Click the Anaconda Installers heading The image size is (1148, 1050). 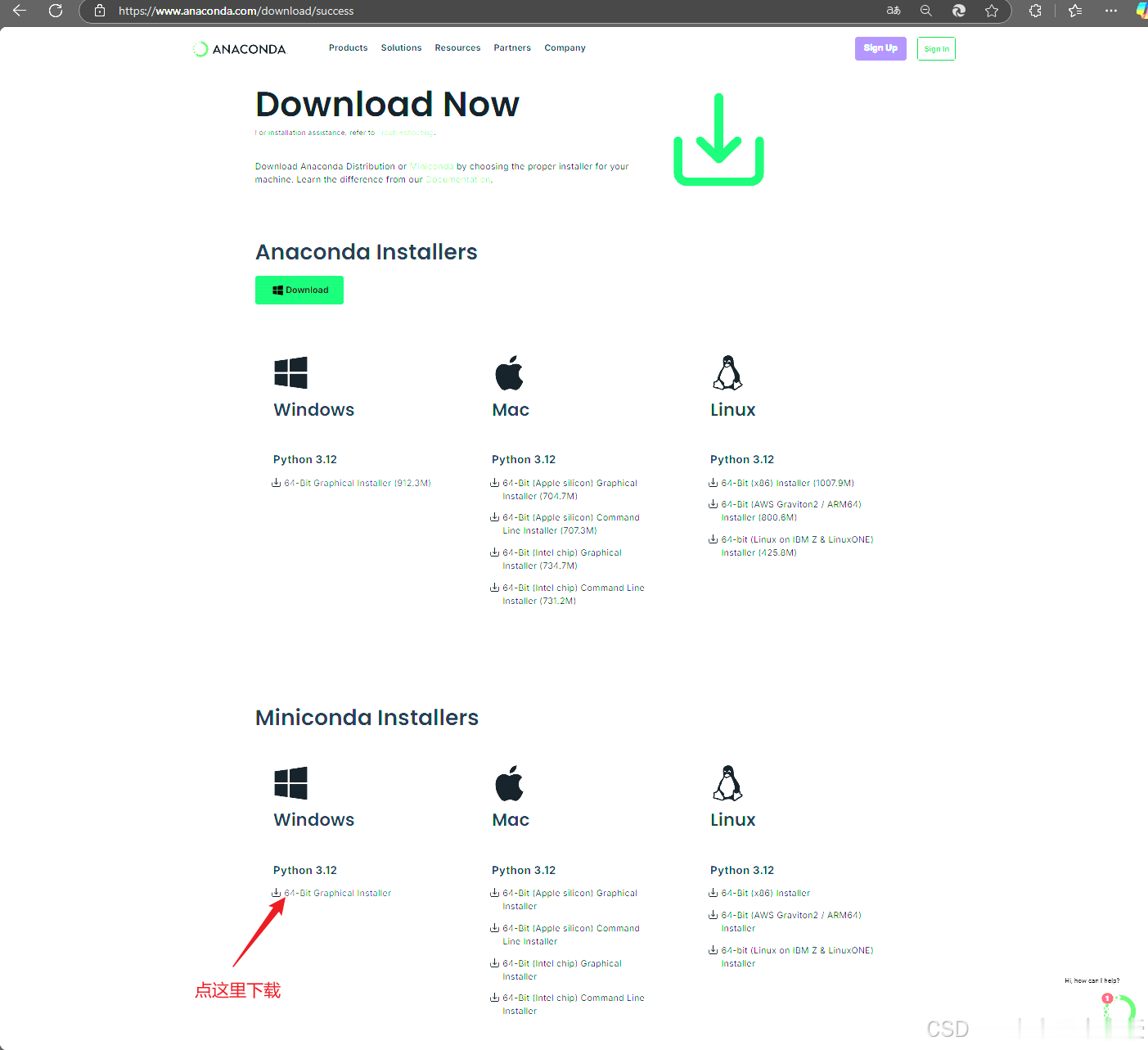366,251
